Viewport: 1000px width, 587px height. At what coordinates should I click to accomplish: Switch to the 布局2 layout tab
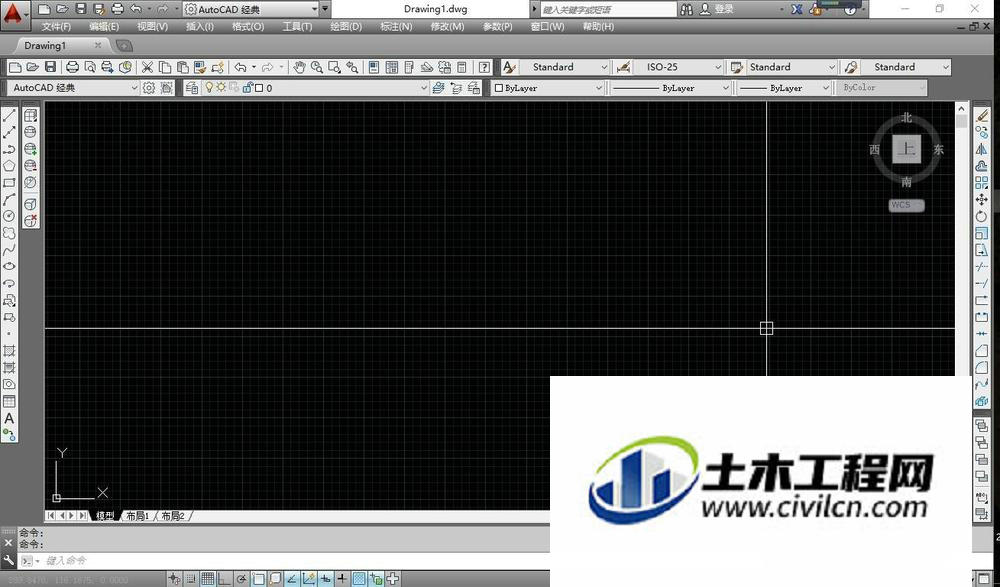(x=173, y=516)
